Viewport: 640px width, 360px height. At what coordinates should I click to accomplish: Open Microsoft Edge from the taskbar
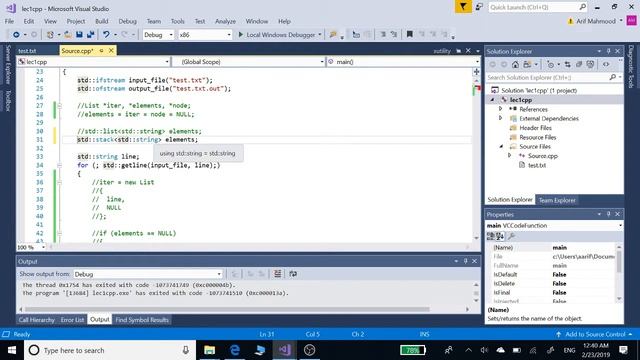(x=235, y=350)
